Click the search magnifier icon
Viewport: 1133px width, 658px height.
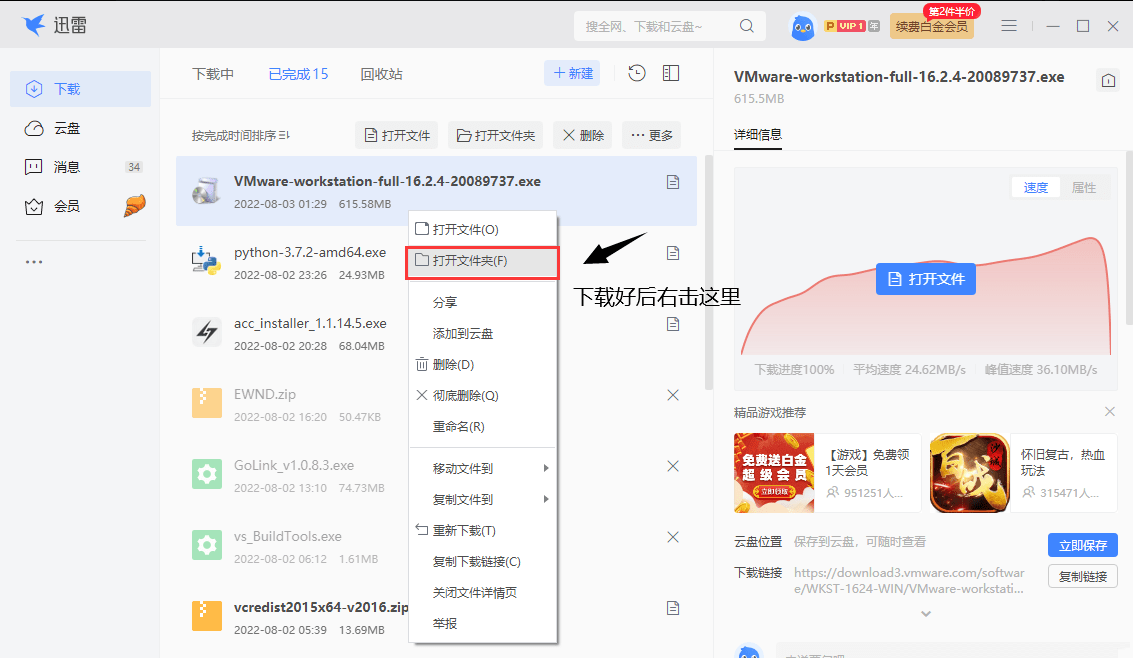746,26
